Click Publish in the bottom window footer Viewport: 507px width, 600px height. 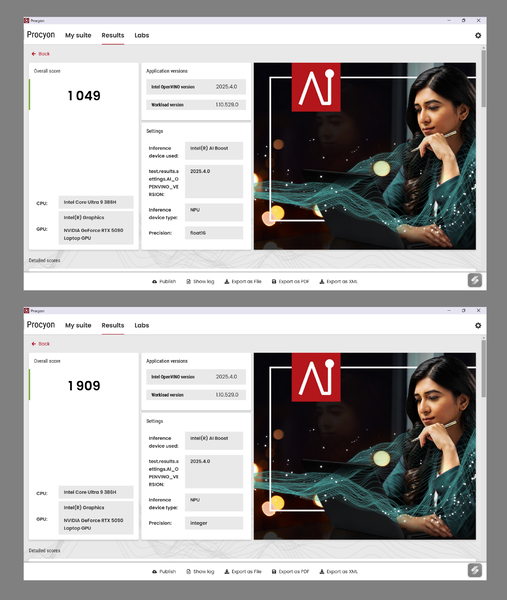164,571
